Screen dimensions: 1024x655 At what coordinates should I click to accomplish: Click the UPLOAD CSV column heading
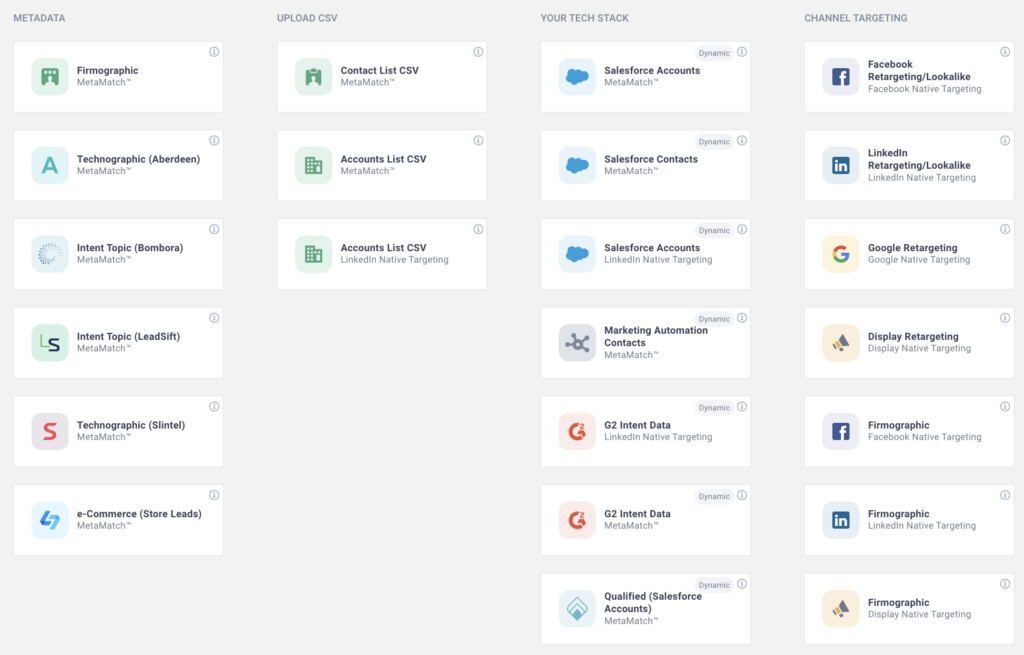click(307, 18)
